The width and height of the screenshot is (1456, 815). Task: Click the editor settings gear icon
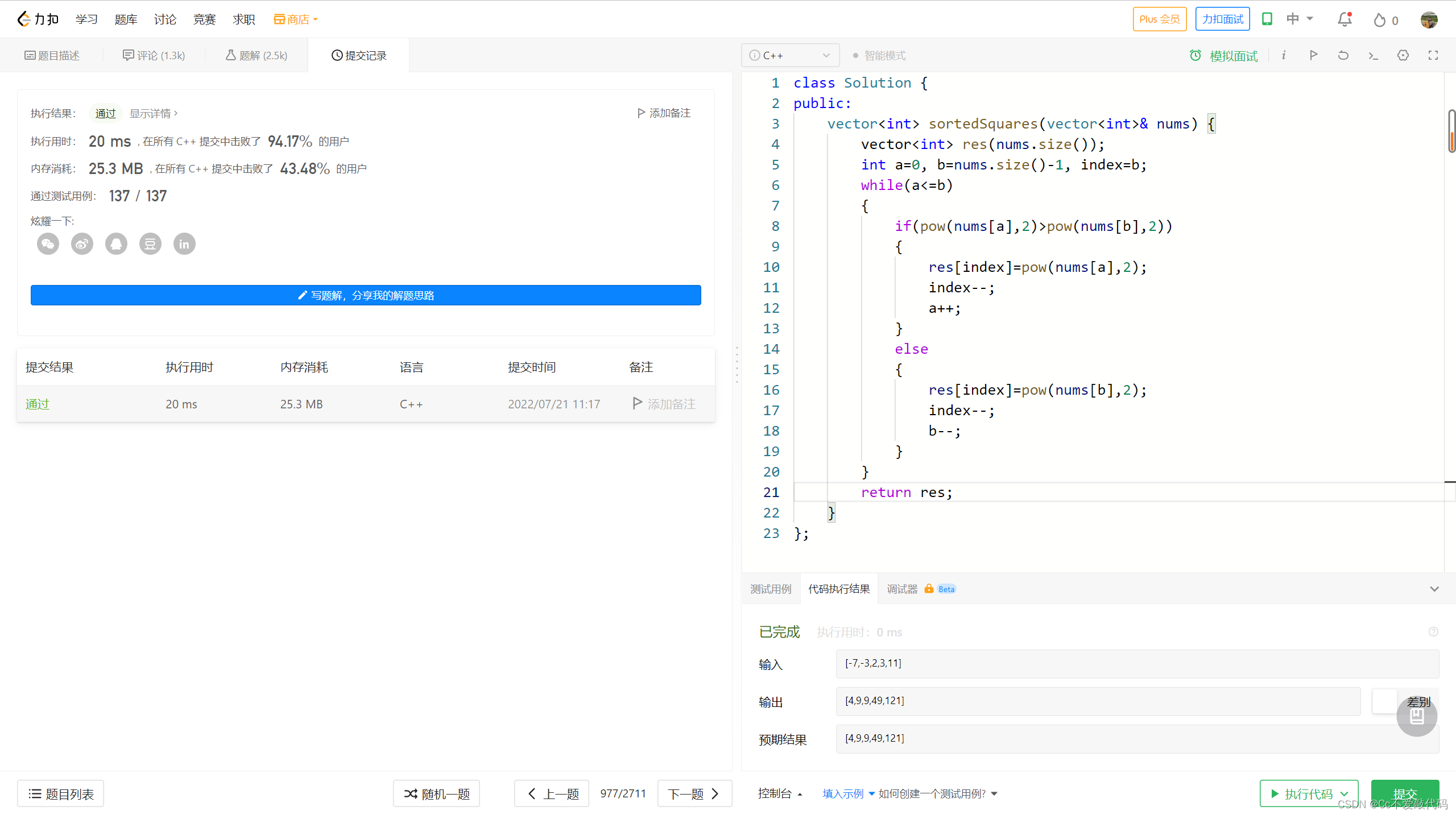pyautogui.click(x=1403, y=55)
